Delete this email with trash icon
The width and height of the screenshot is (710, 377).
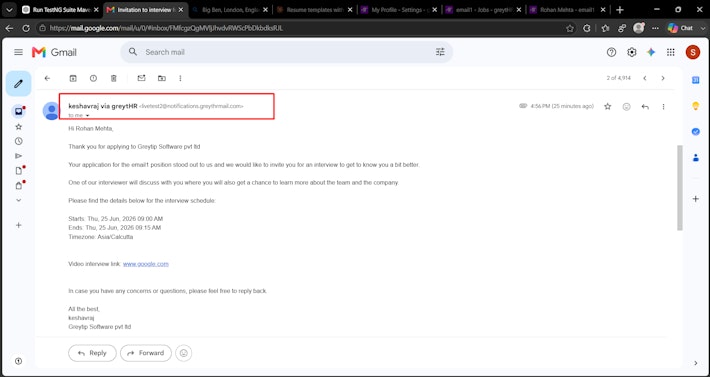(114, 78)
